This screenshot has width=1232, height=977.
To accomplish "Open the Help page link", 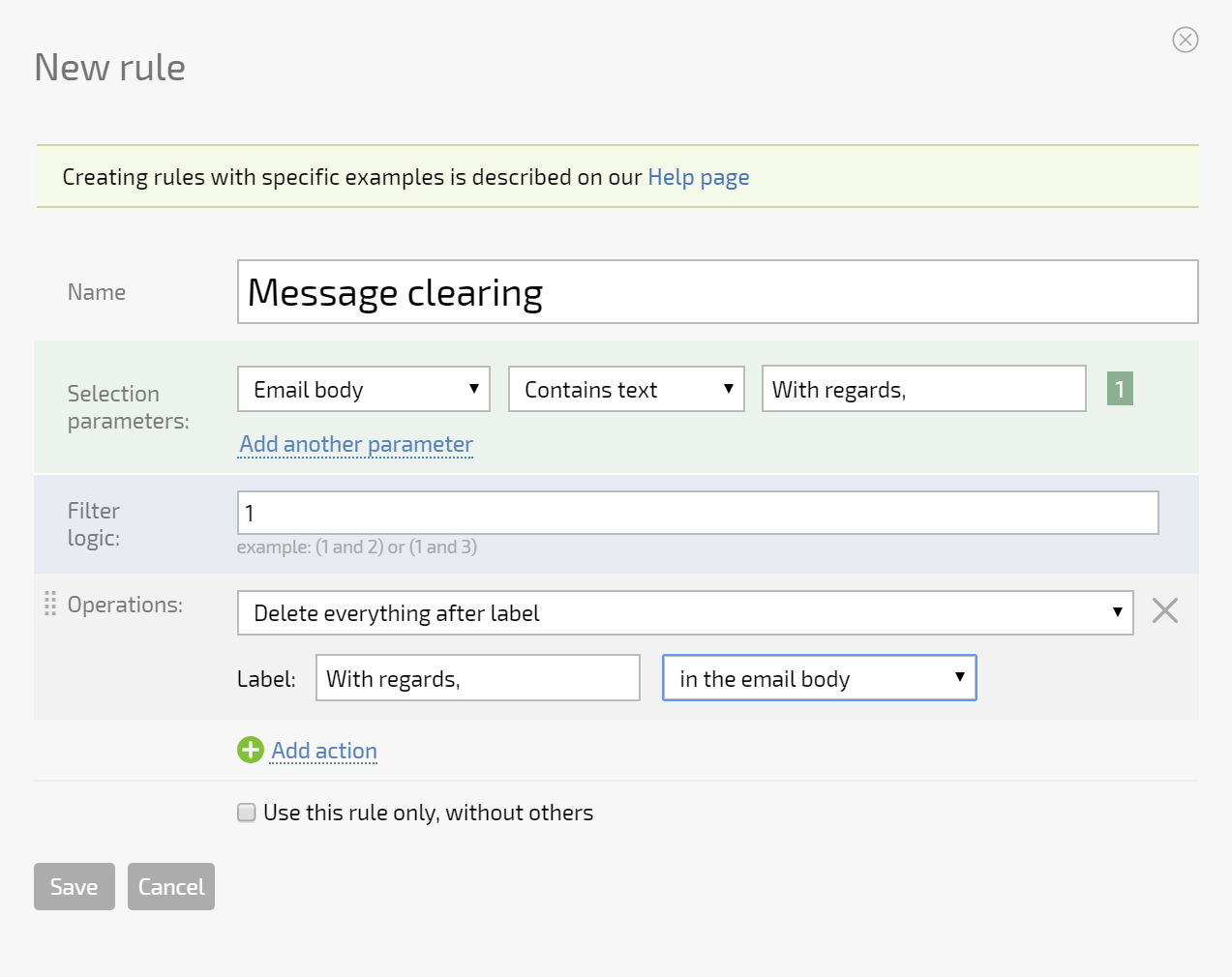I will tap(699, 177).
